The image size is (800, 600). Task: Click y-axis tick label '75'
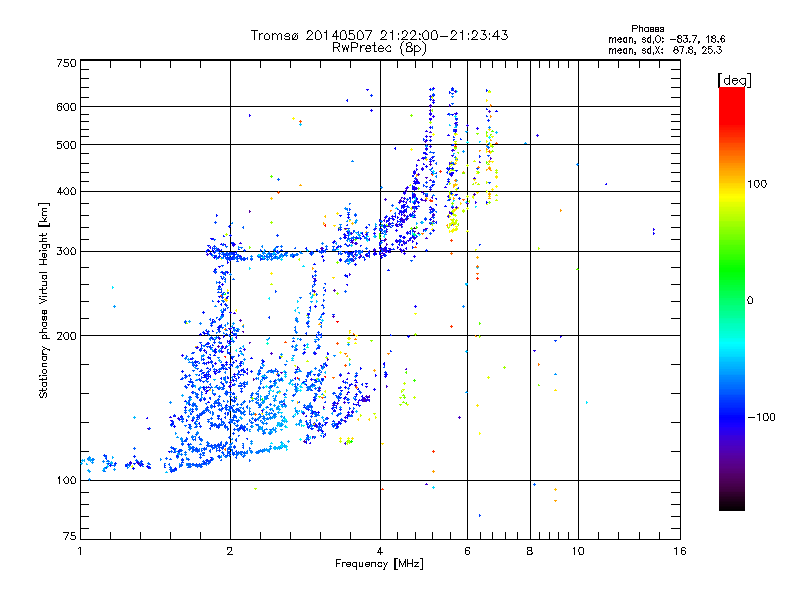coord(69,536)
